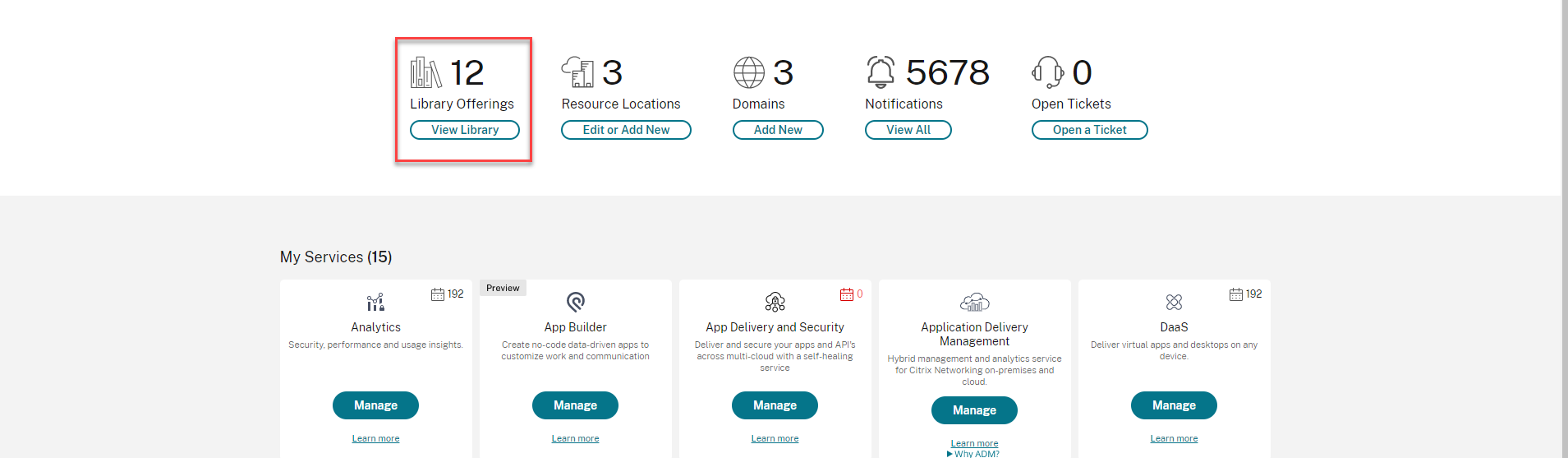Open Learn more under App Delivery and Security
The width and height of the screenshot is (1568, 458).
coord(775,438)
